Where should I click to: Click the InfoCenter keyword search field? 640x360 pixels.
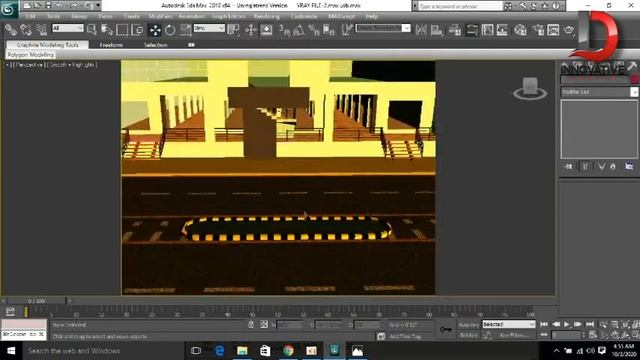(461, 6)
